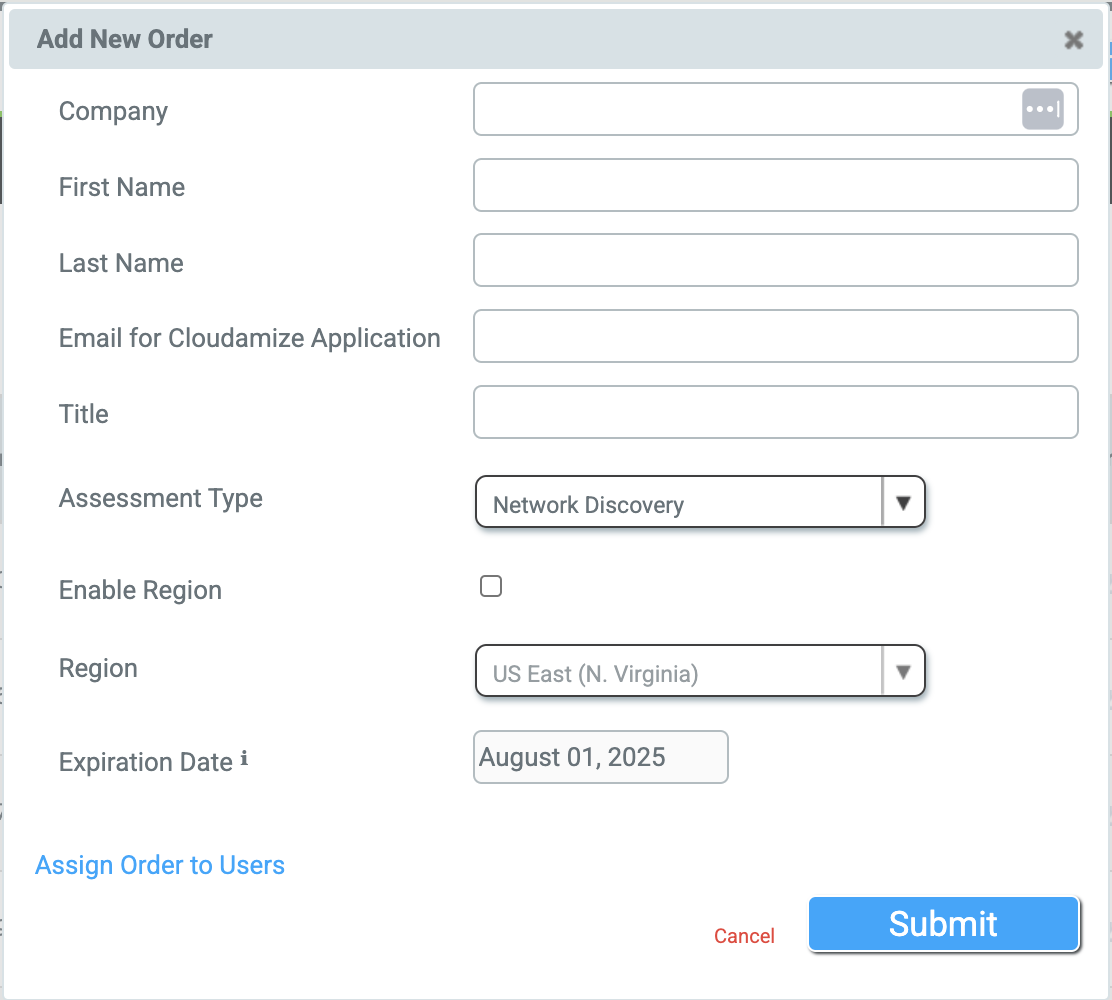The width and height of the screenshot is (1112, 1000).
Task: Close the Add New Order dialog
Action: (1074, 40)
